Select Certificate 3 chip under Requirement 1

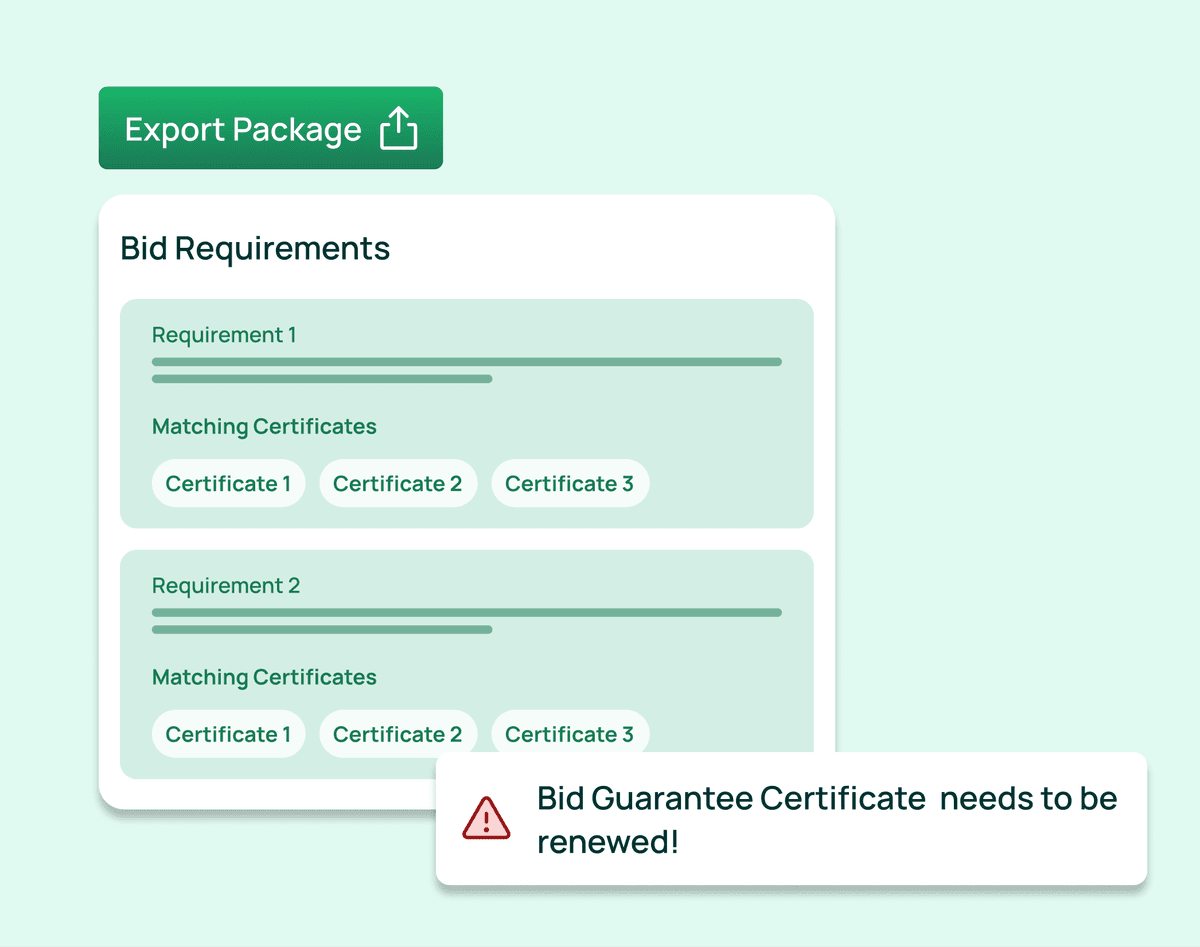[x=569, y=484]
